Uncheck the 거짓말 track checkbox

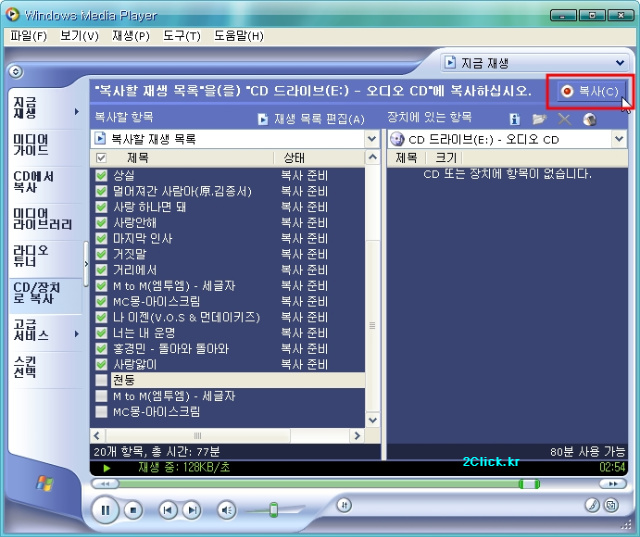pyautogui.click(x=101, y=254)
